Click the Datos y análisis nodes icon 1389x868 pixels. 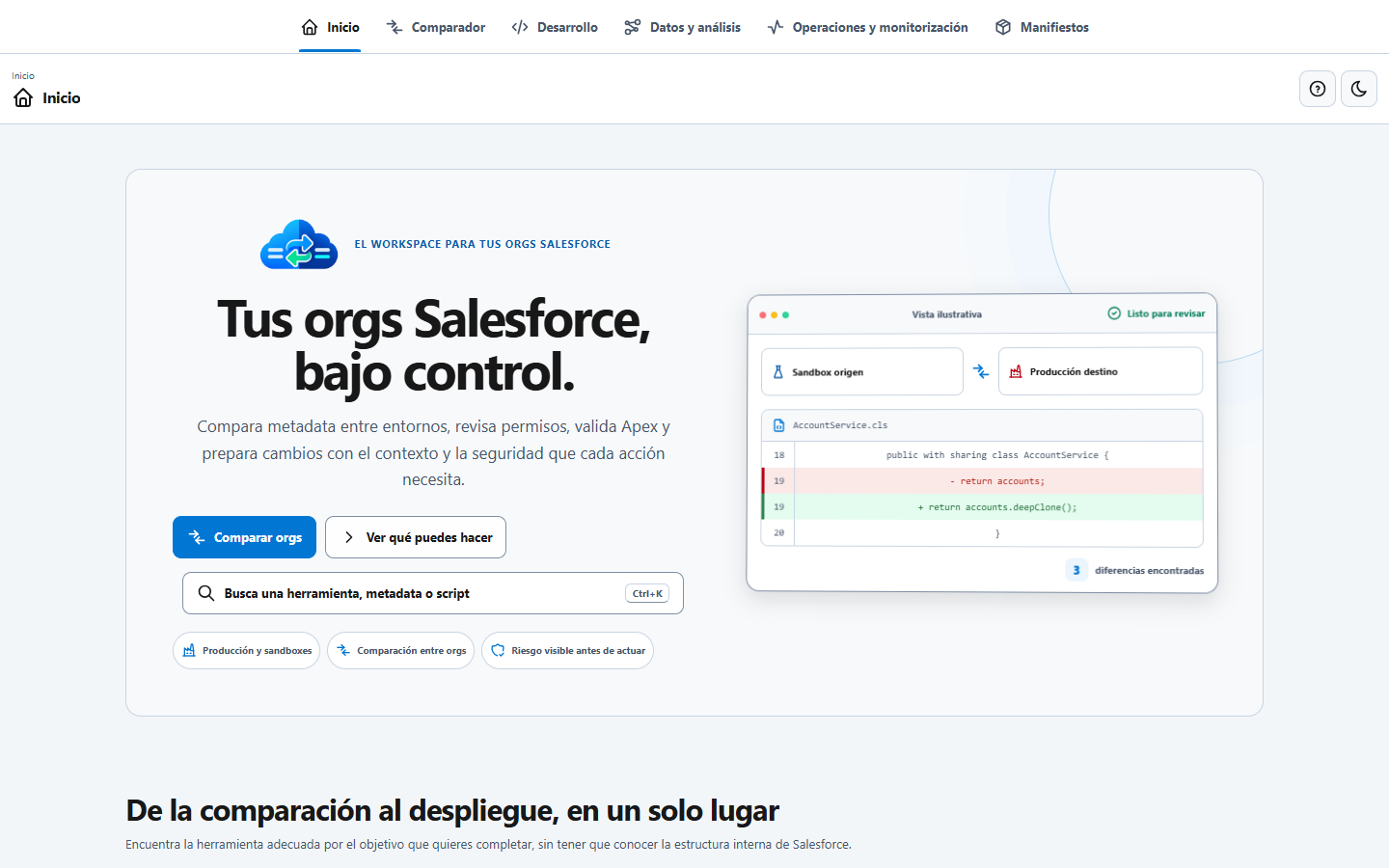633,27
